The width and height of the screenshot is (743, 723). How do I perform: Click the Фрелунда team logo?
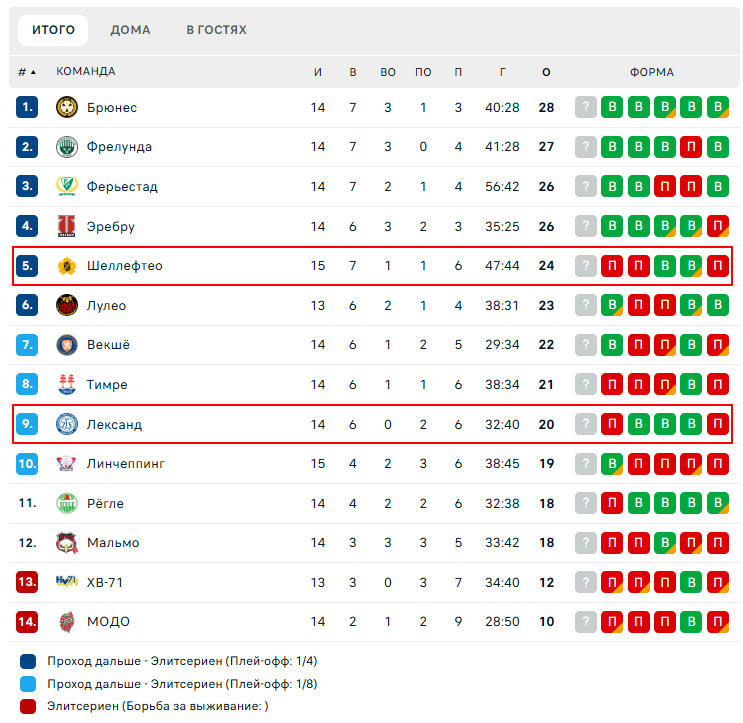pyautogui.click(x=67, y=147)
